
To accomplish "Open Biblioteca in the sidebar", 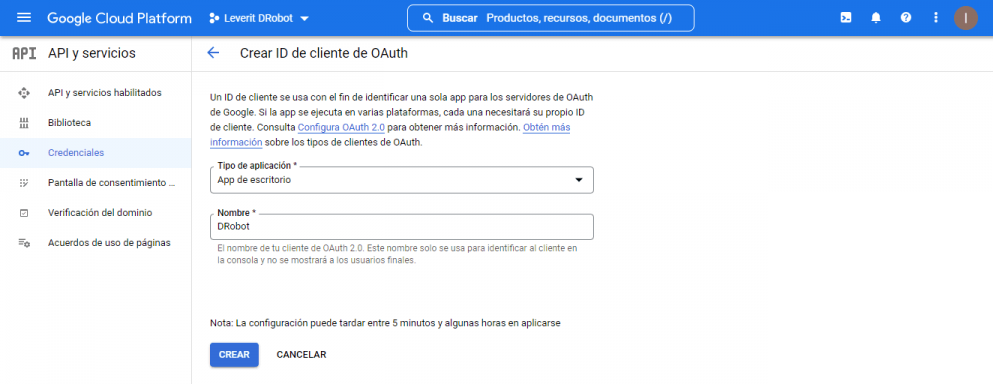I will point(96,123).
